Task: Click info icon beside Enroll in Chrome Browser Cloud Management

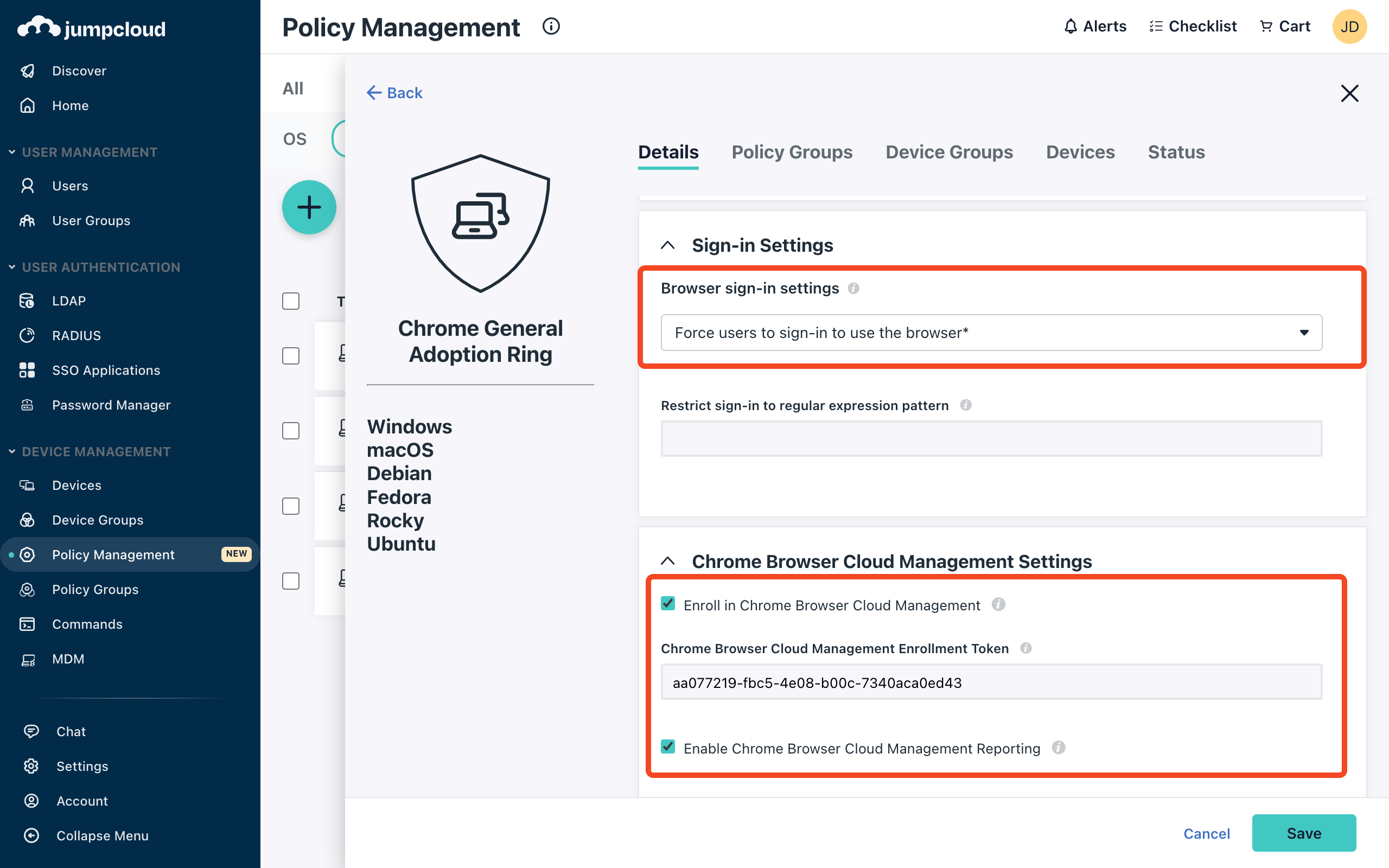Action: click(999, 604)
